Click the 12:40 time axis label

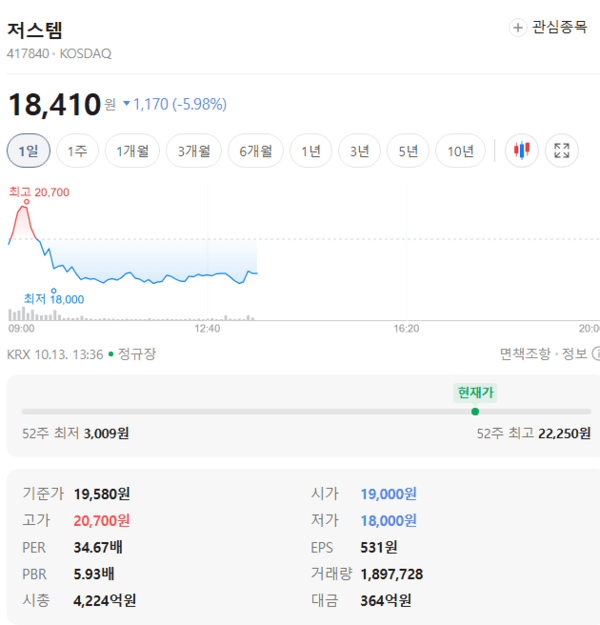(x=207, y=328)
